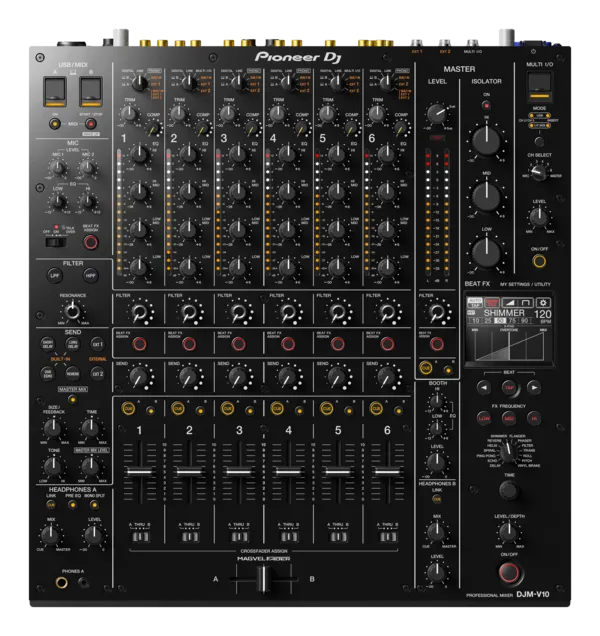Turn the channel 1 input selector knob
Screen dimensions: 600x636
point(140,83)
